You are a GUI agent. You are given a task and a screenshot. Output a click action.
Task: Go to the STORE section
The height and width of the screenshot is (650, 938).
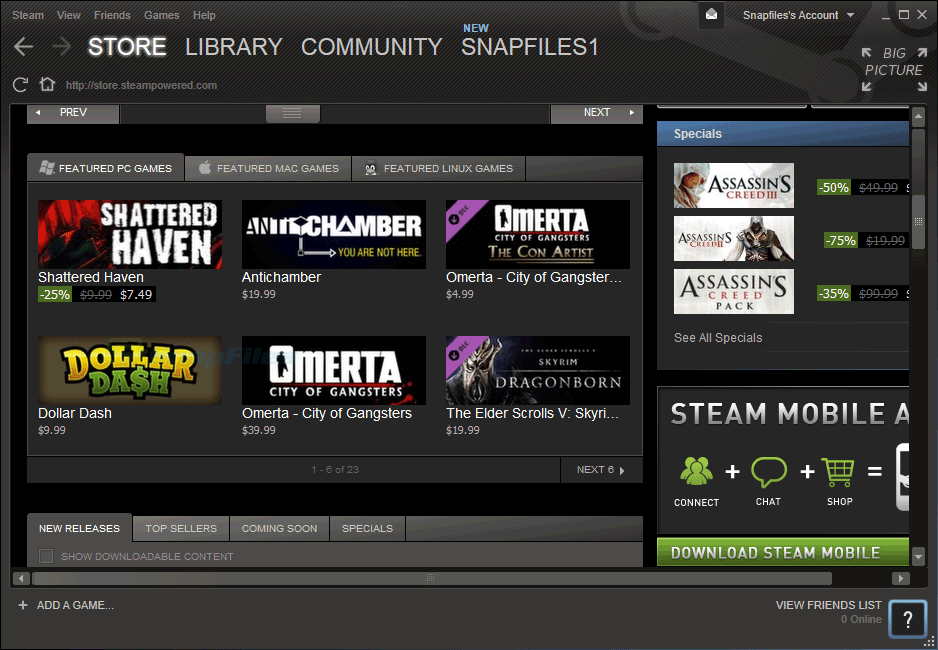pyautogui.click(x=127, y=47)
